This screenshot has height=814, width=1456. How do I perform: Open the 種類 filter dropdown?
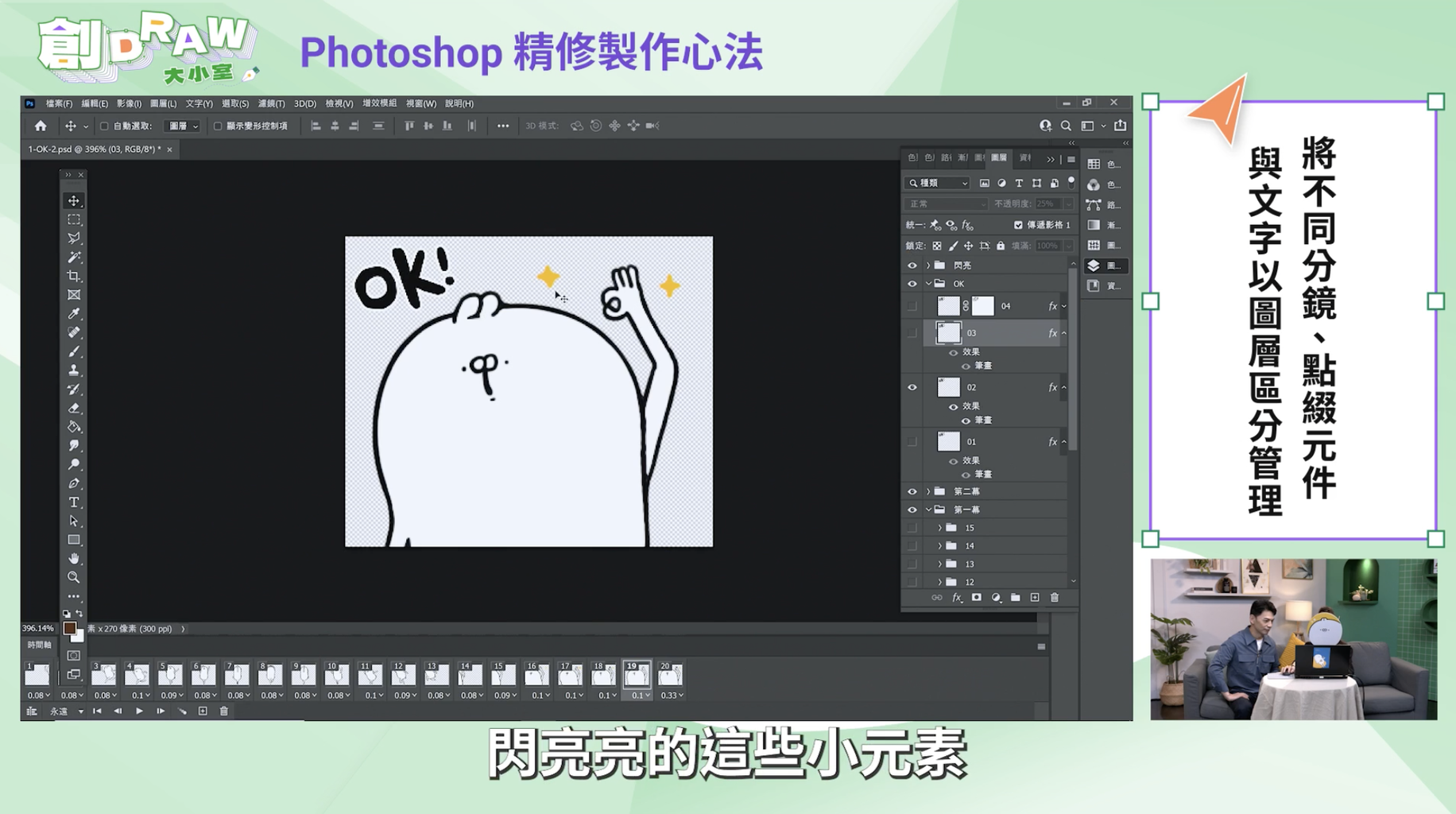pos(939,183)
